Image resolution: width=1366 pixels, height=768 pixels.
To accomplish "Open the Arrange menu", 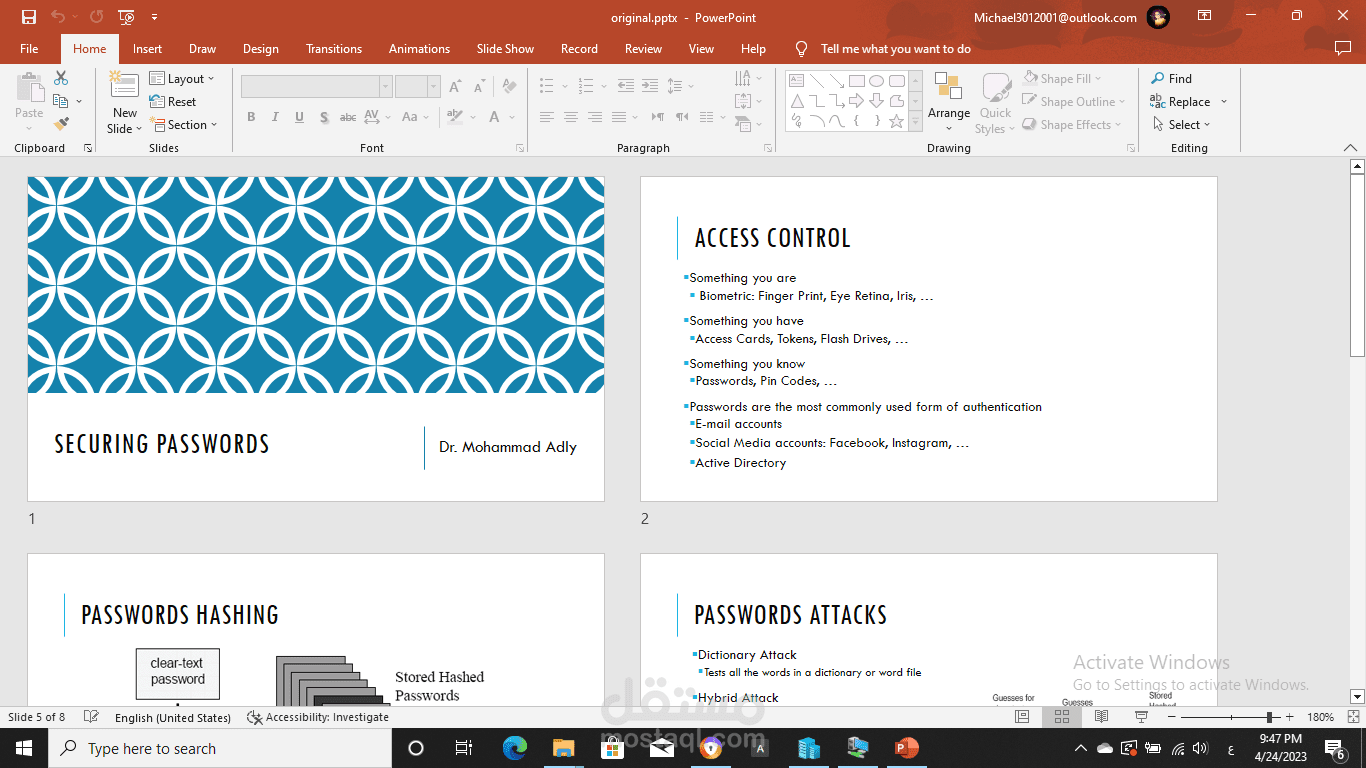I will 948,102.
